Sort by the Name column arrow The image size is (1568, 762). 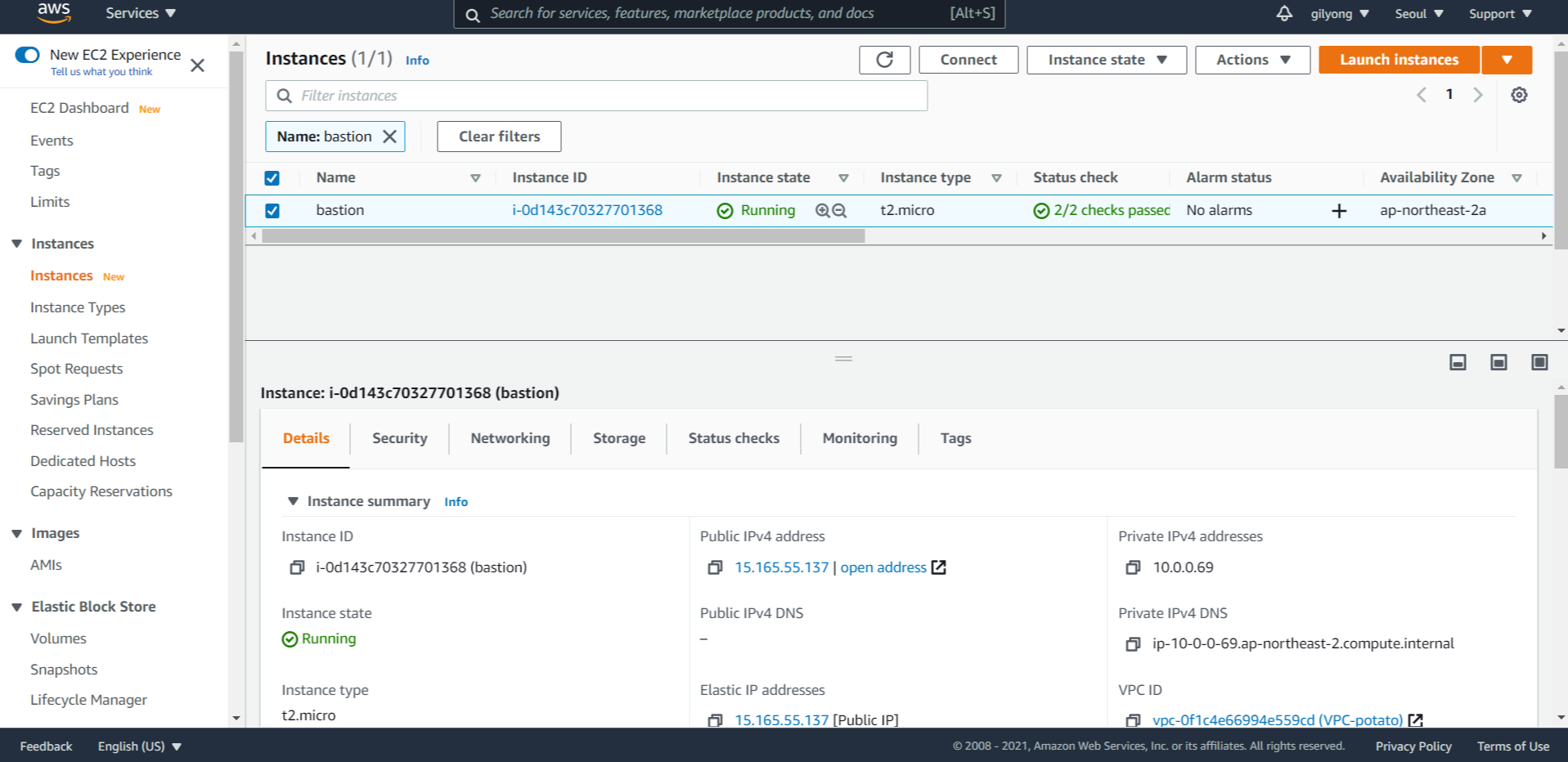coord(475,178)
